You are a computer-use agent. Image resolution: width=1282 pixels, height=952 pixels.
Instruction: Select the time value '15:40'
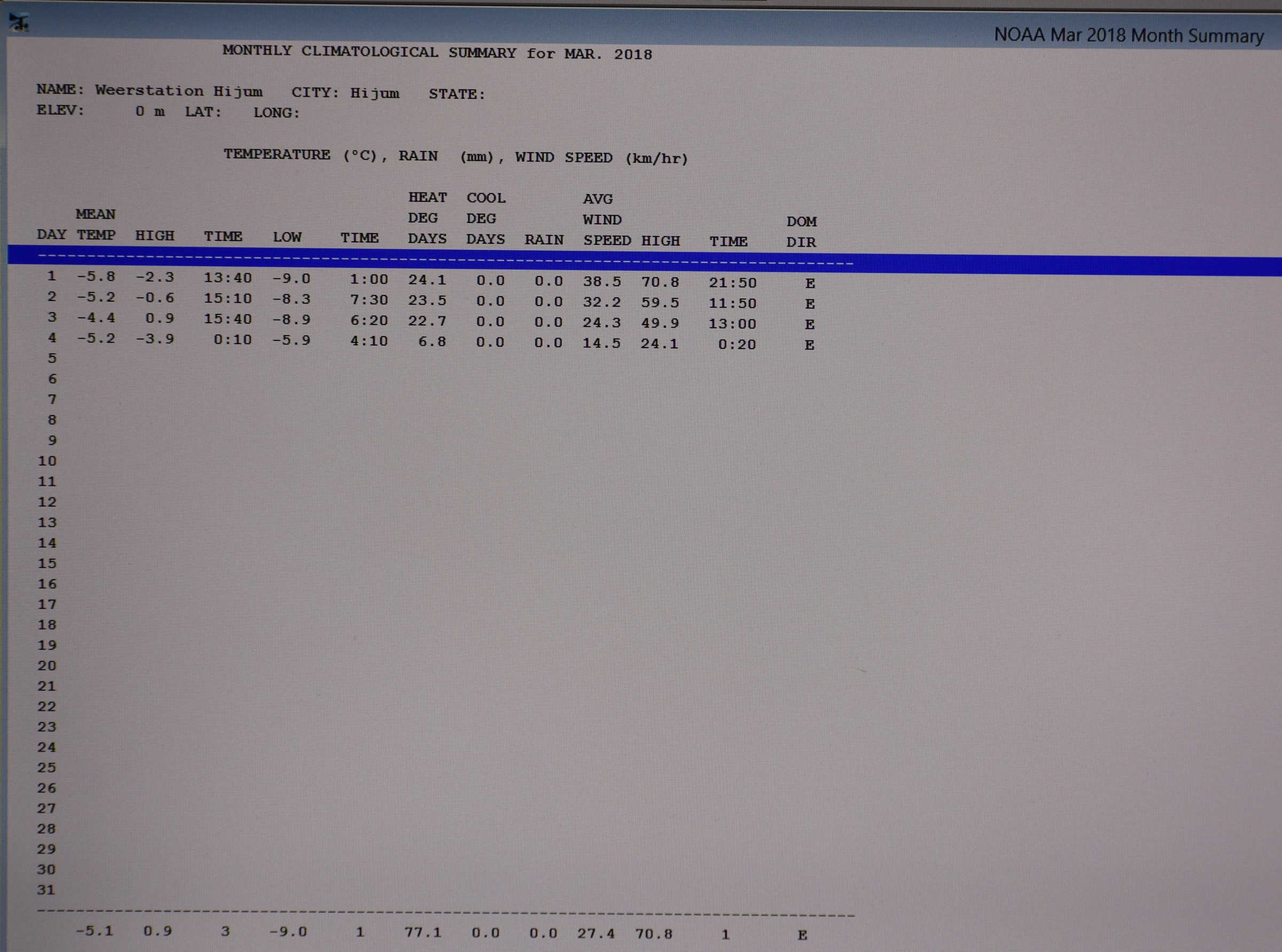(x=228, y=319)
